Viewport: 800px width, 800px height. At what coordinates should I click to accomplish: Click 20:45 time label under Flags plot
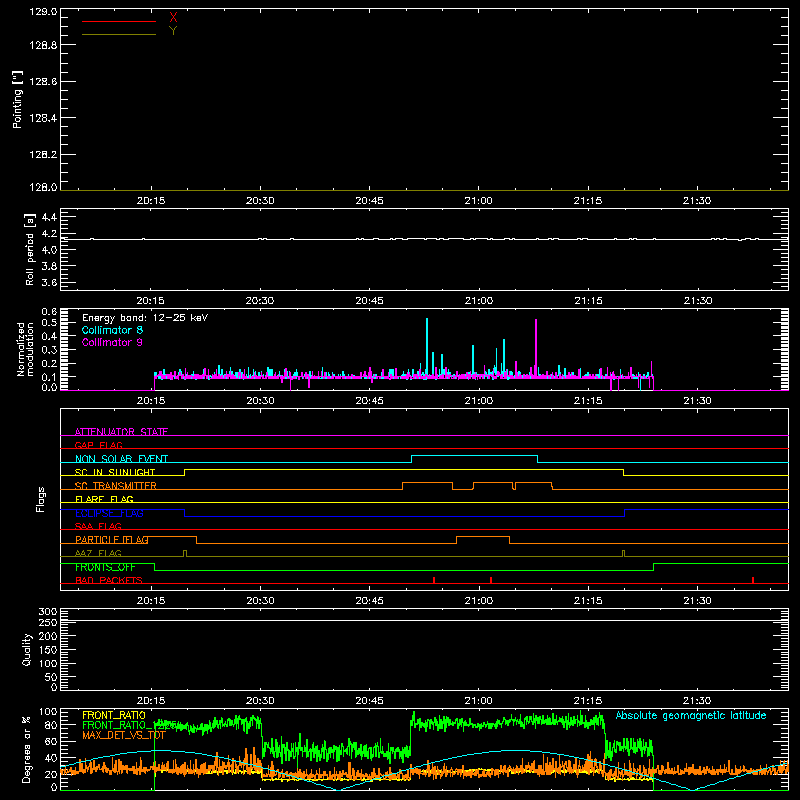(x=369, y=601)
